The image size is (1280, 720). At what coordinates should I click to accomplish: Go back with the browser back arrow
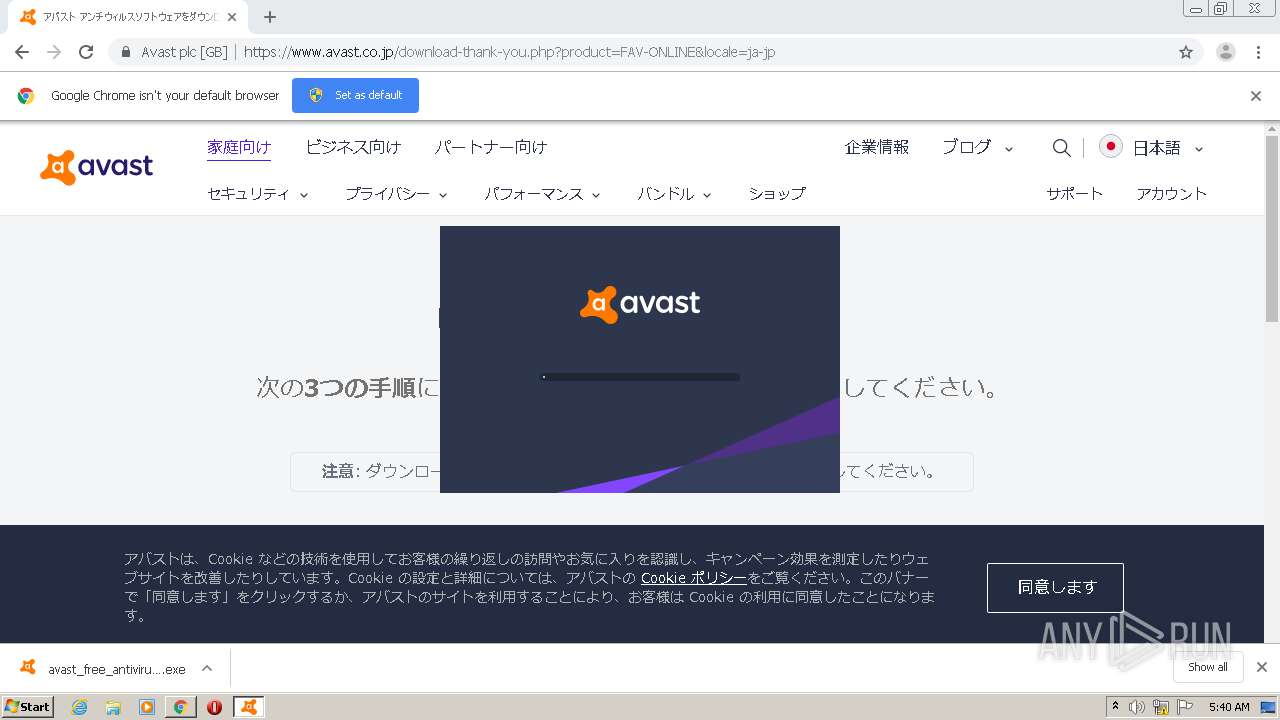pyautogui.click(x=22, y=52)
